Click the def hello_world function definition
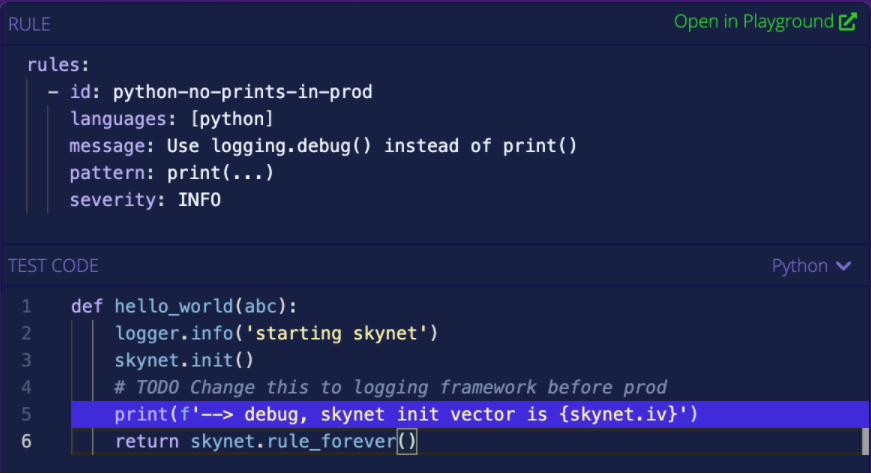 [184, 306]
